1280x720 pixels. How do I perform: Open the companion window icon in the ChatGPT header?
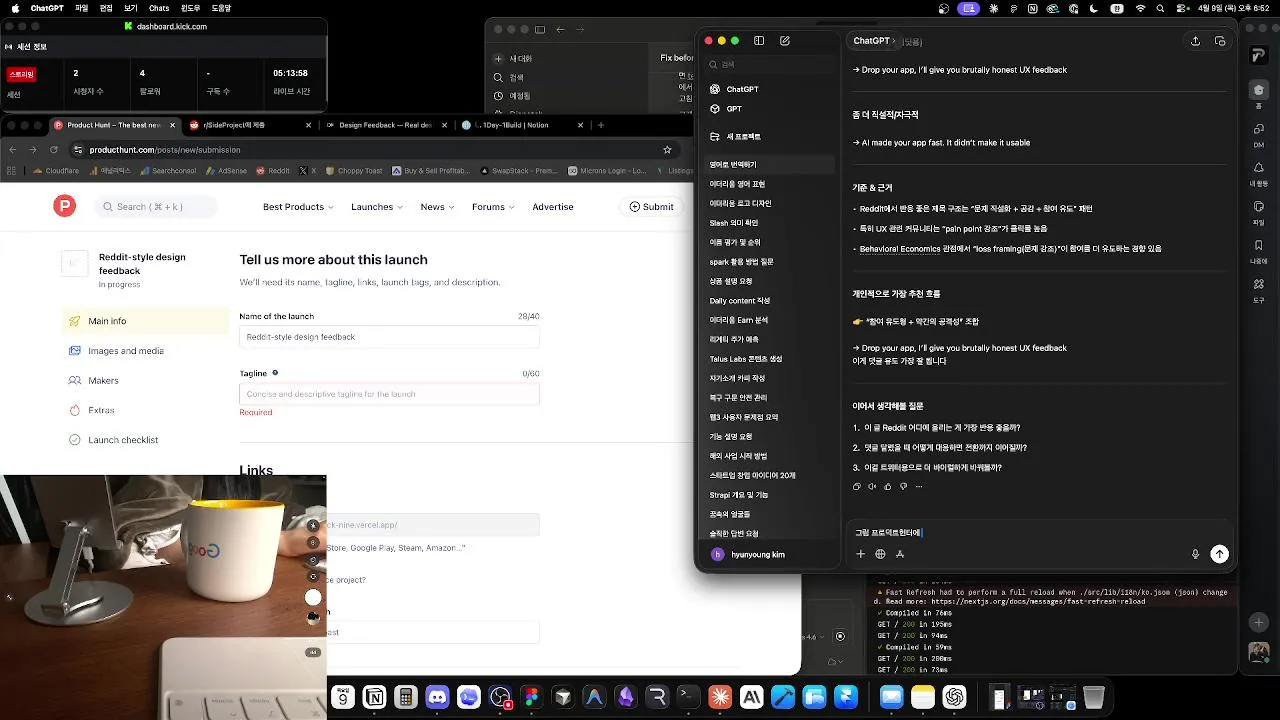coord(1220,41)
